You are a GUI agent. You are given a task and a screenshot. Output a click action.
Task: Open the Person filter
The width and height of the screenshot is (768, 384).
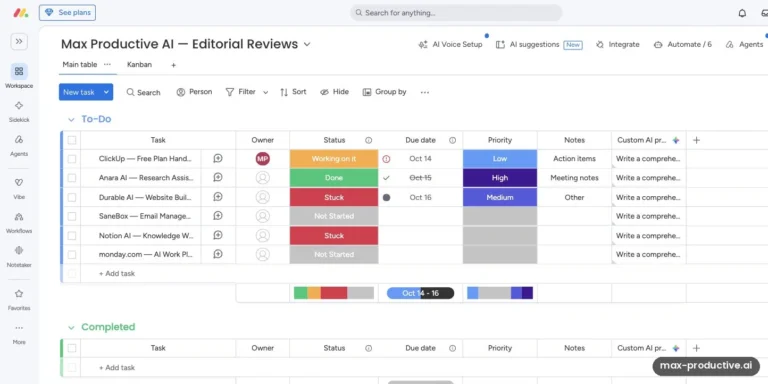point(194,92)
